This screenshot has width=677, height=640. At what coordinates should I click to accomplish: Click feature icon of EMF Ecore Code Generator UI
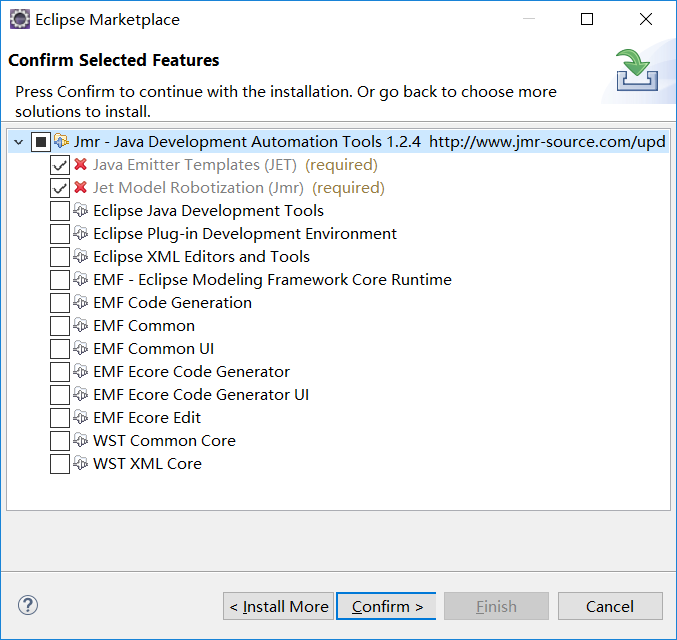(80, 394)
